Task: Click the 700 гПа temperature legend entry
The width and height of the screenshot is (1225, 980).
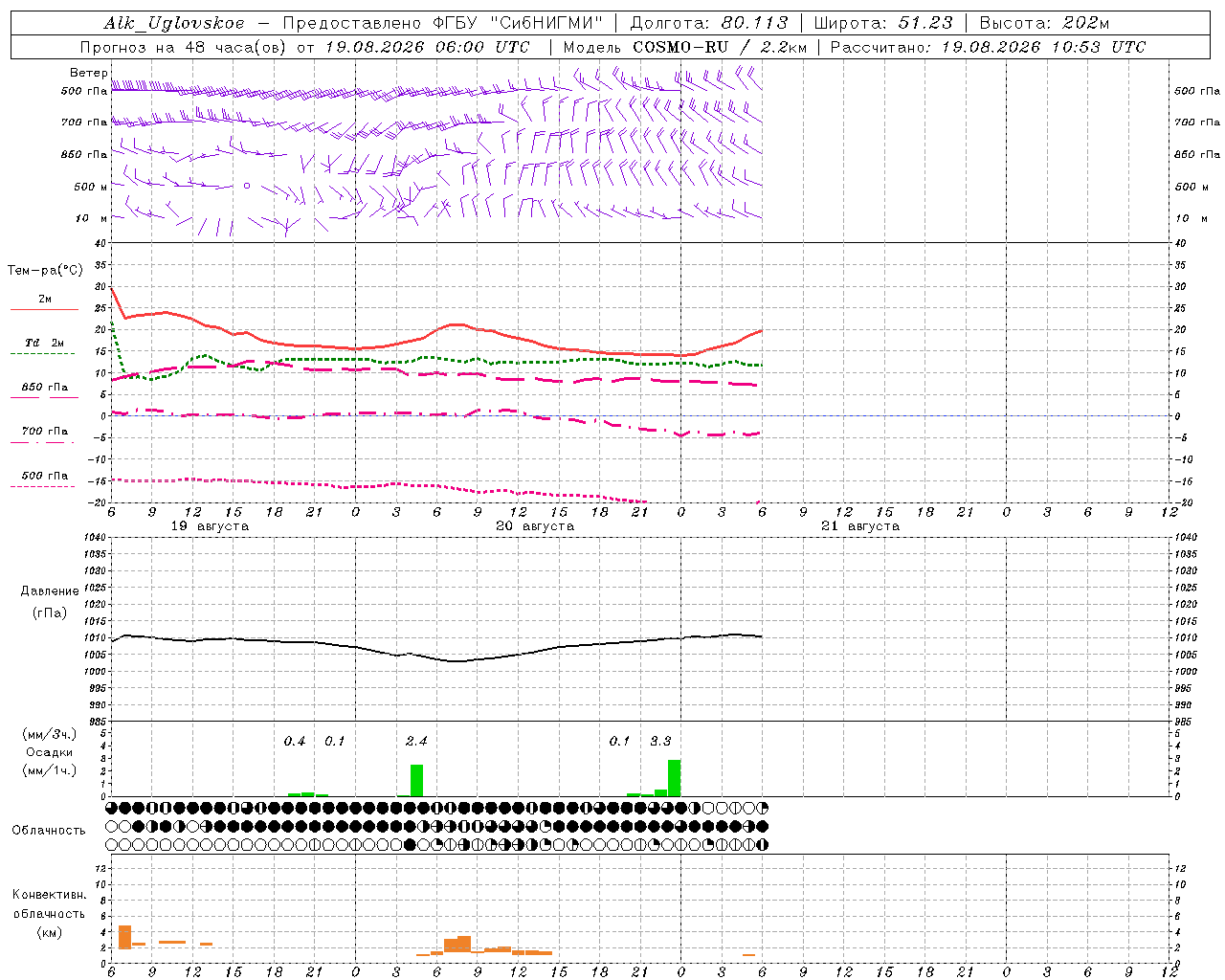Action: tap(44, 432)
